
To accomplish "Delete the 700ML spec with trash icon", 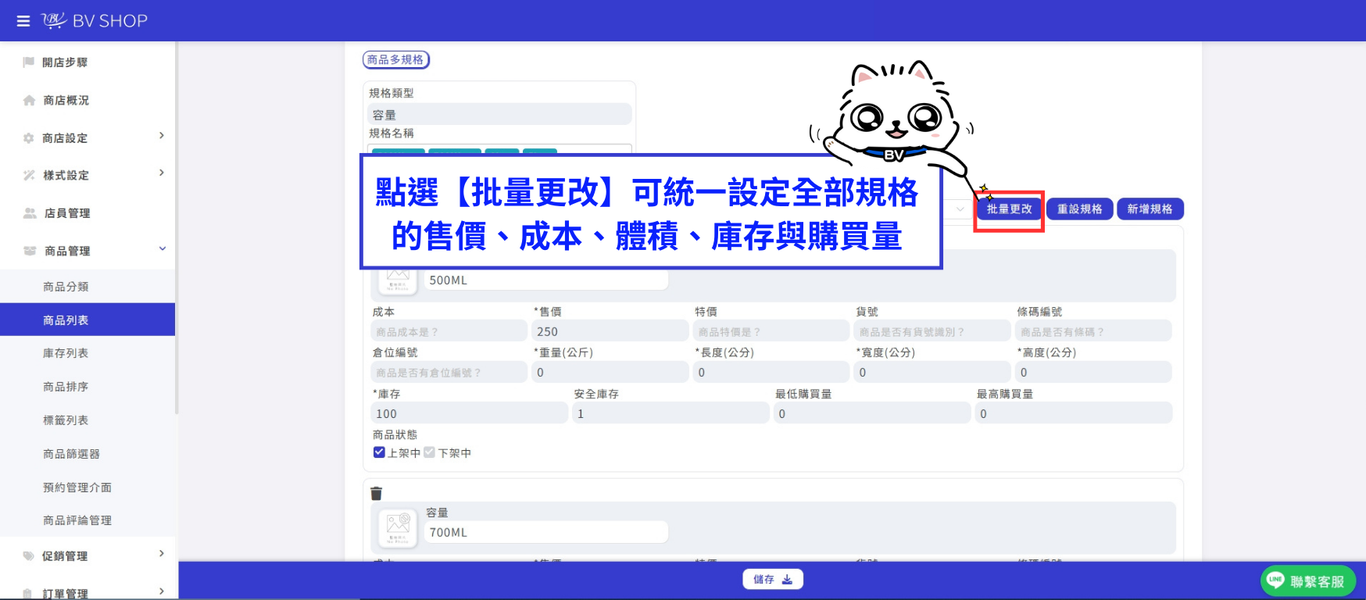I will point(376,493).
